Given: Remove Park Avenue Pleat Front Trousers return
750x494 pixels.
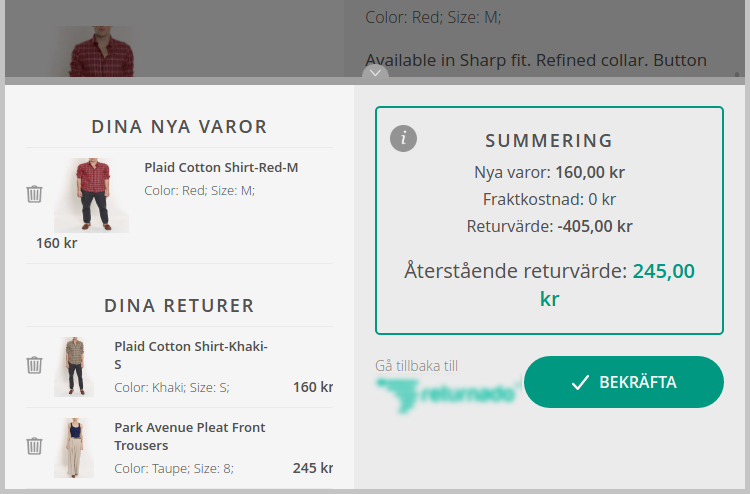Looking at the screenshot, I should [x=34, y=446].
